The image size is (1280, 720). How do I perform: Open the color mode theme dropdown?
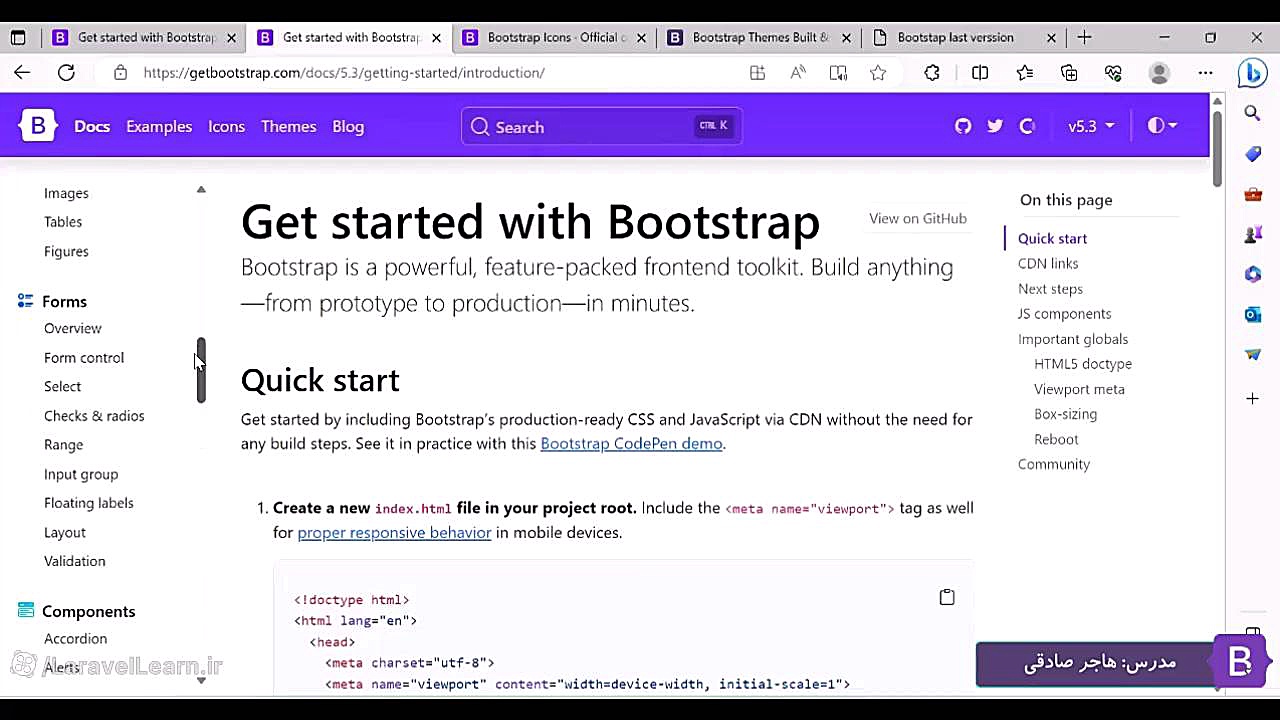(x=1162, y=126)
